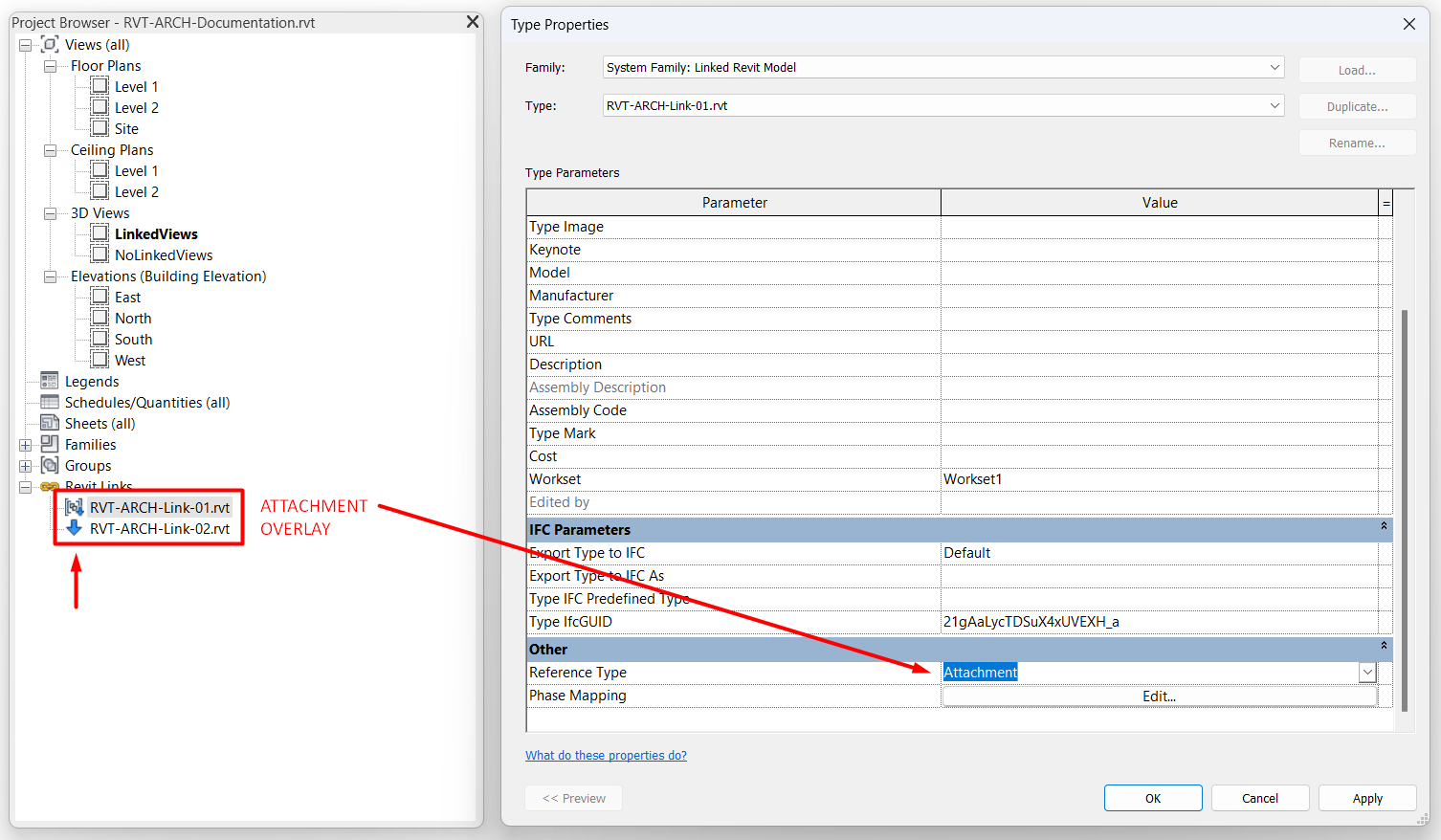Click the Workset value cell 'Workset1'
Image resolution: width=1441 pixels, height=840 pixels.
1160,479
